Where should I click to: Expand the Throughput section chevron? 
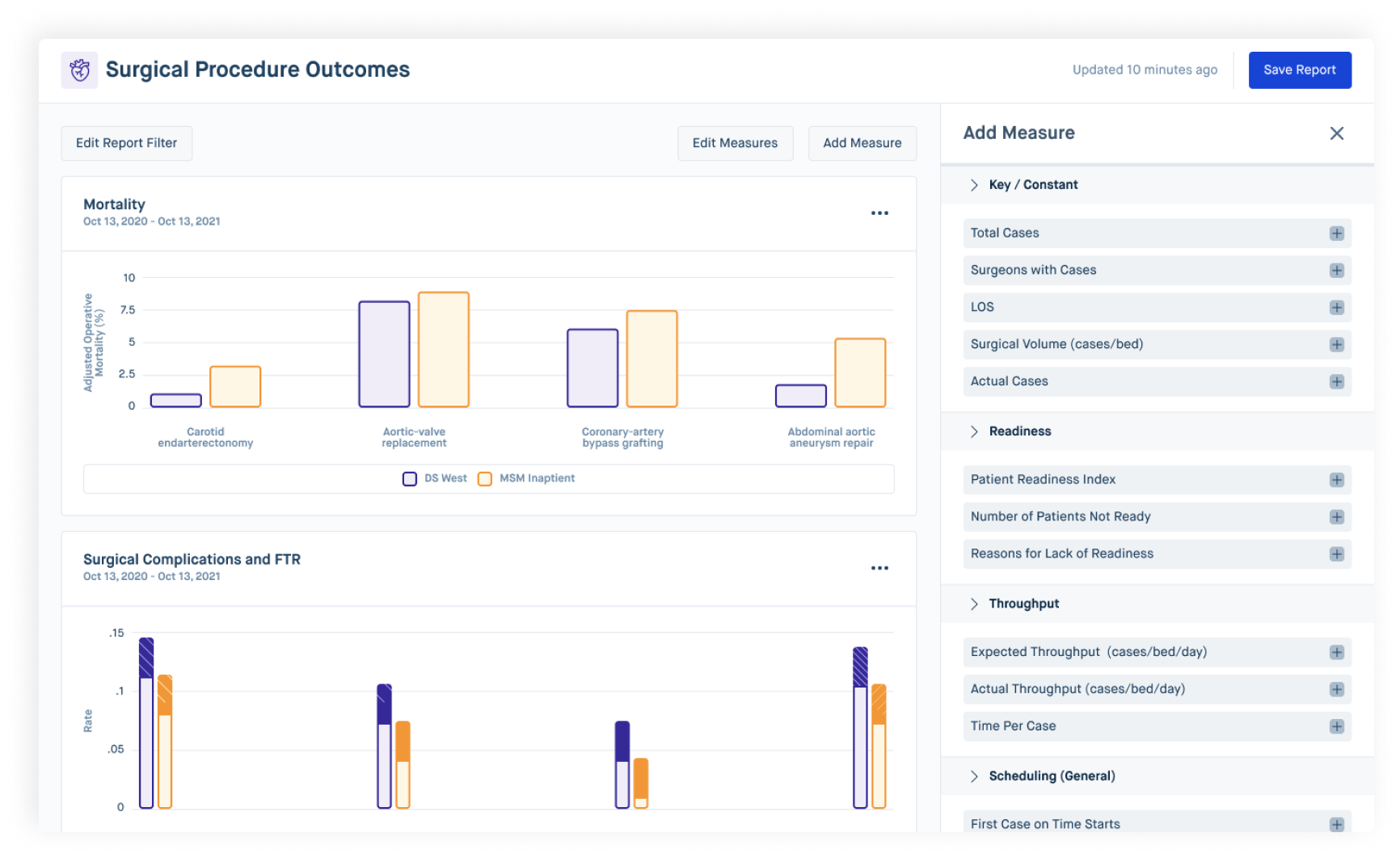(974, 604)
